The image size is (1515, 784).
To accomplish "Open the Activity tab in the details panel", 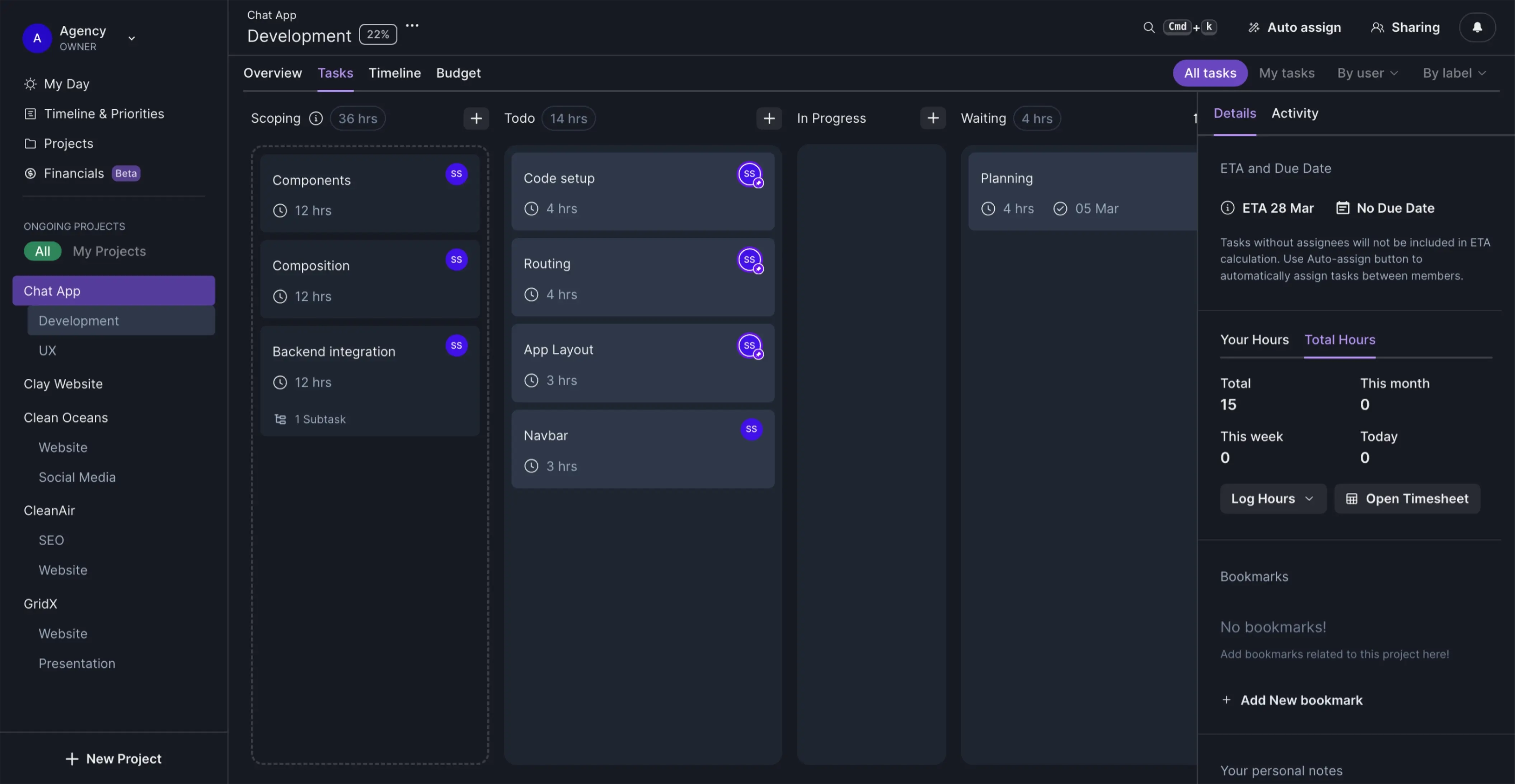I will tap(1294, 113).
